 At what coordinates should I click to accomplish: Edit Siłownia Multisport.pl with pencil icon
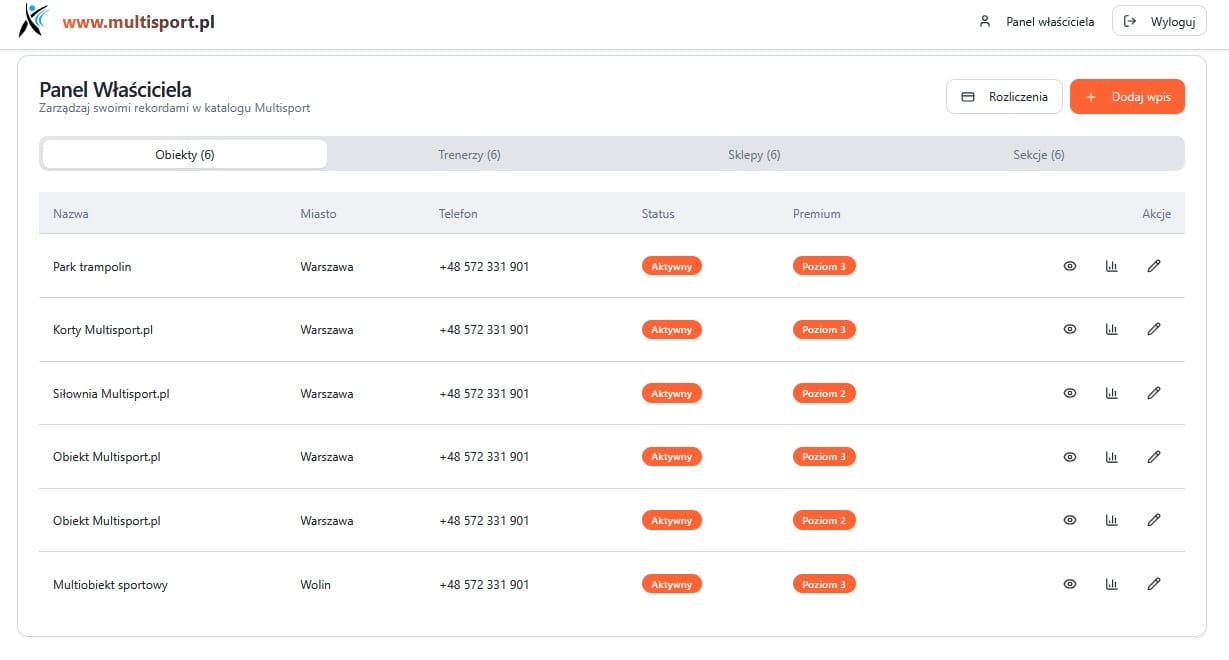pos(1153,393)
